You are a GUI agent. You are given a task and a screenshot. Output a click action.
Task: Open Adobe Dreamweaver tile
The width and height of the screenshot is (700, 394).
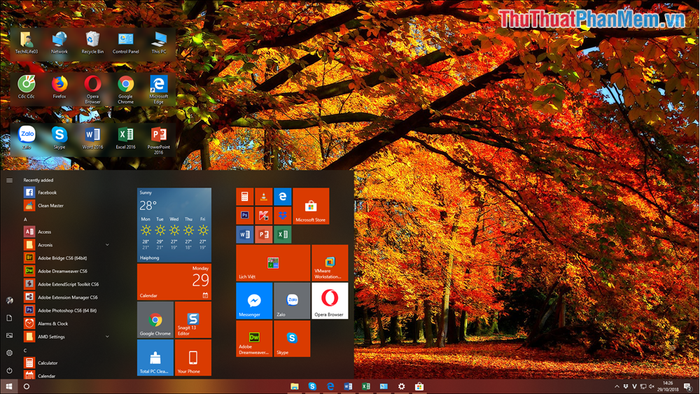tap(254, 339)
